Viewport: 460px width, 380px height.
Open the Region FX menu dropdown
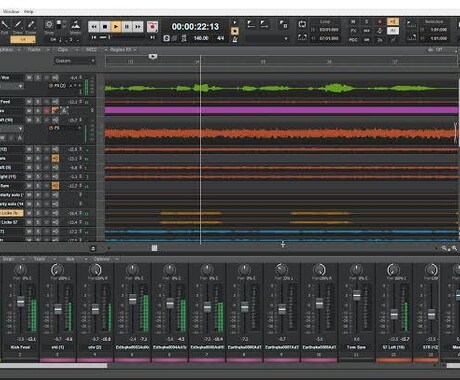[123, 50]
